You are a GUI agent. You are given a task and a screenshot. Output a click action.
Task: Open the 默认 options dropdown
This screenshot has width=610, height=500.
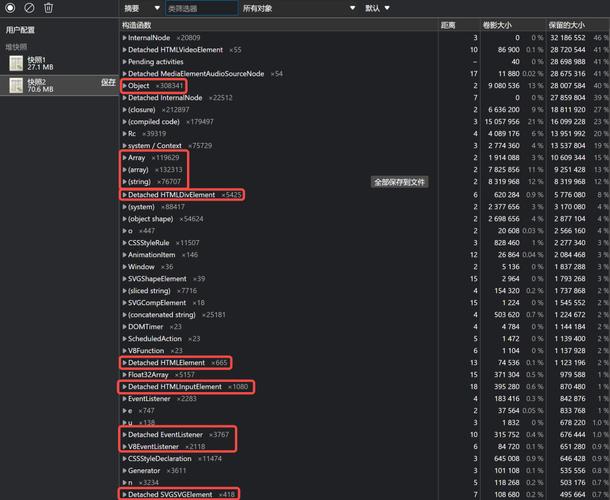[378, 8]
